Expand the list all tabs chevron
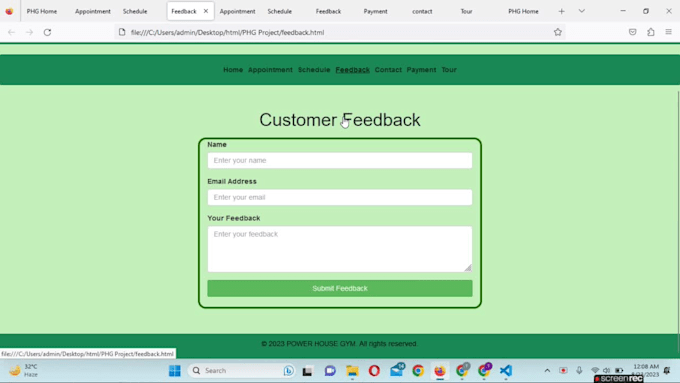The image size is (680, 383). pyautogui.click(x=582, y=11)
